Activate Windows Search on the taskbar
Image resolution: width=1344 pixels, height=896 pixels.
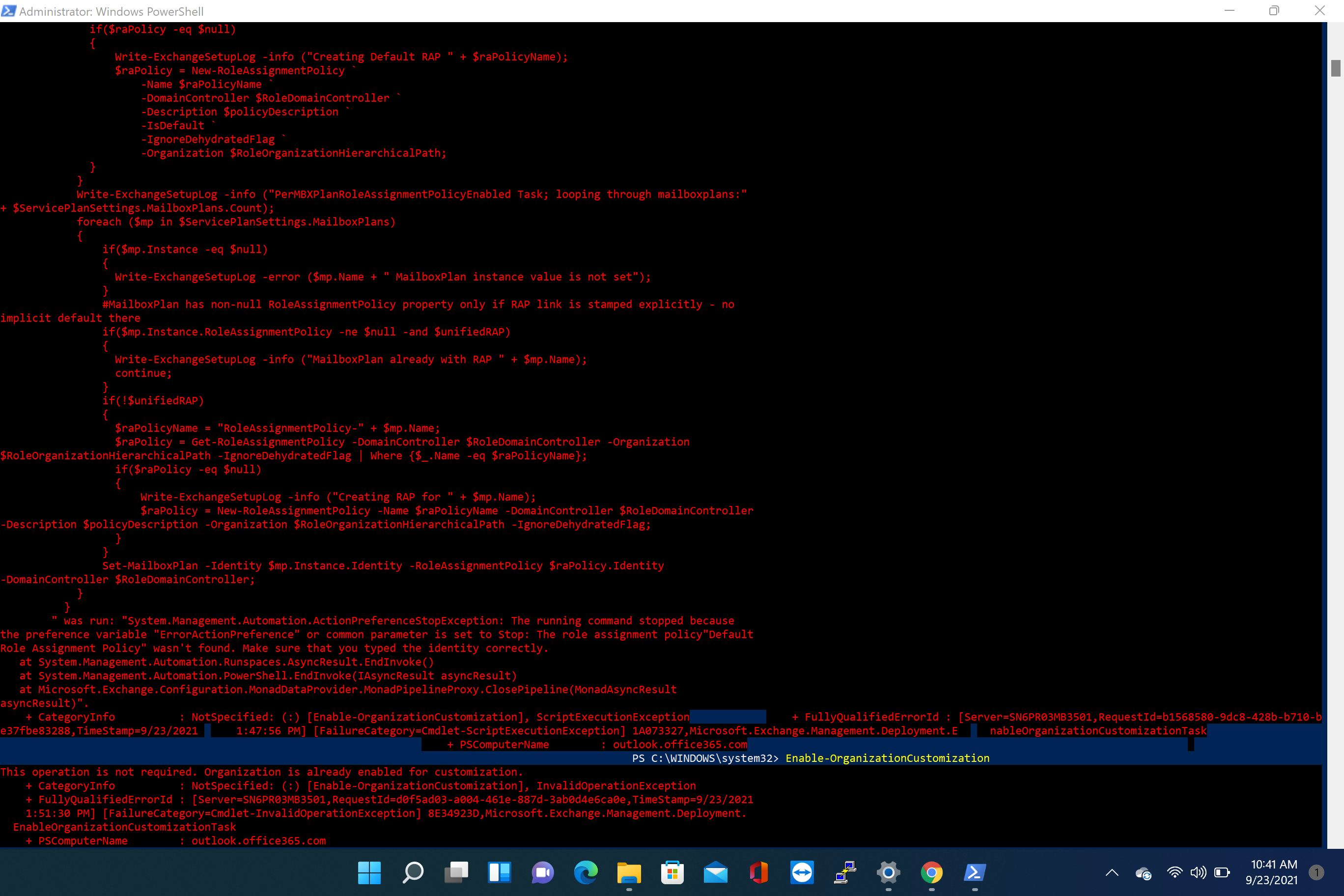[413, 873]
